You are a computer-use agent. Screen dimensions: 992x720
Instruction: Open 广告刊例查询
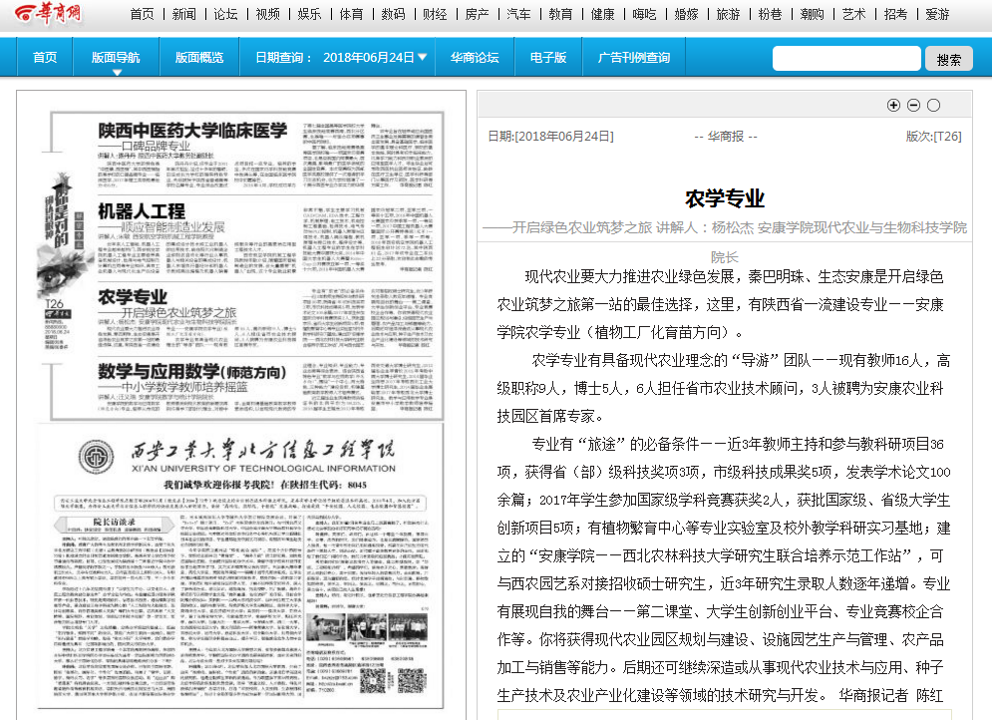point(633,58)
